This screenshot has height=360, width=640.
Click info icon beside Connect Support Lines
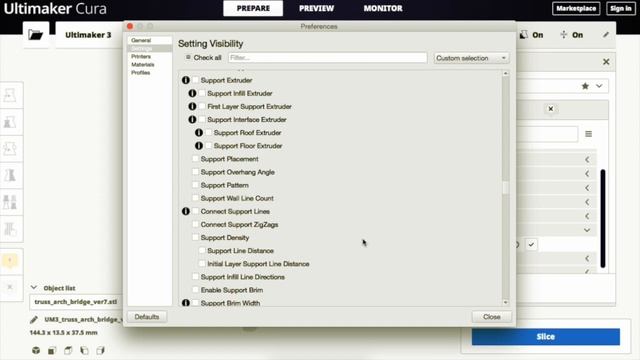[186, 211]
